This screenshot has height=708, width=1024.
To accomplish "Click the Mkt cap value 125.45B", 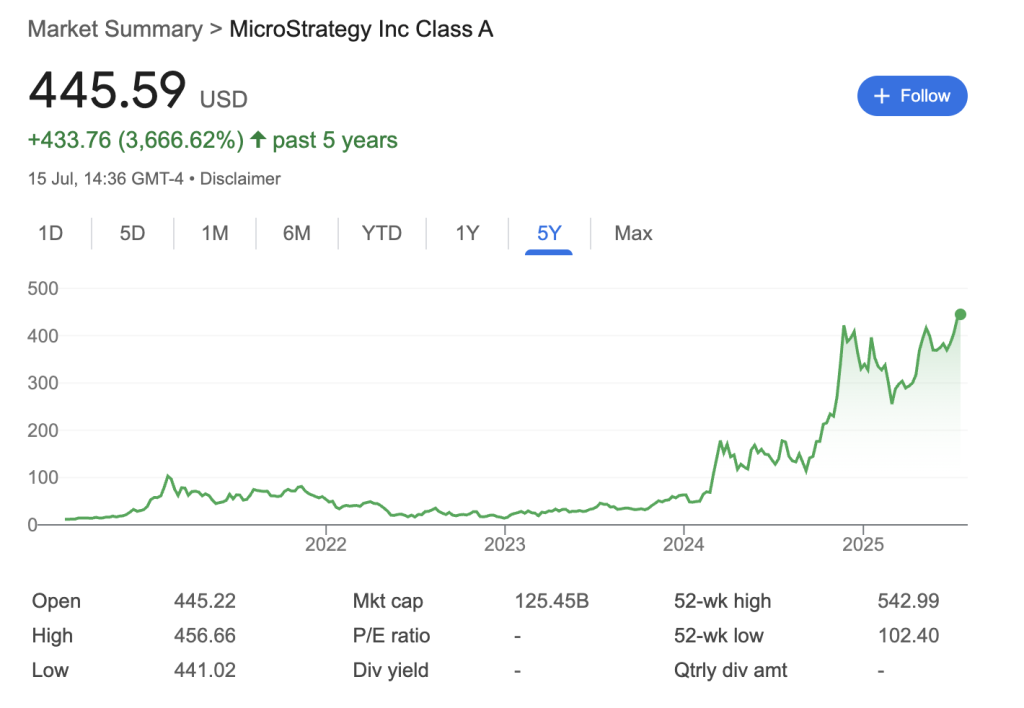I will tap(551, 601).
